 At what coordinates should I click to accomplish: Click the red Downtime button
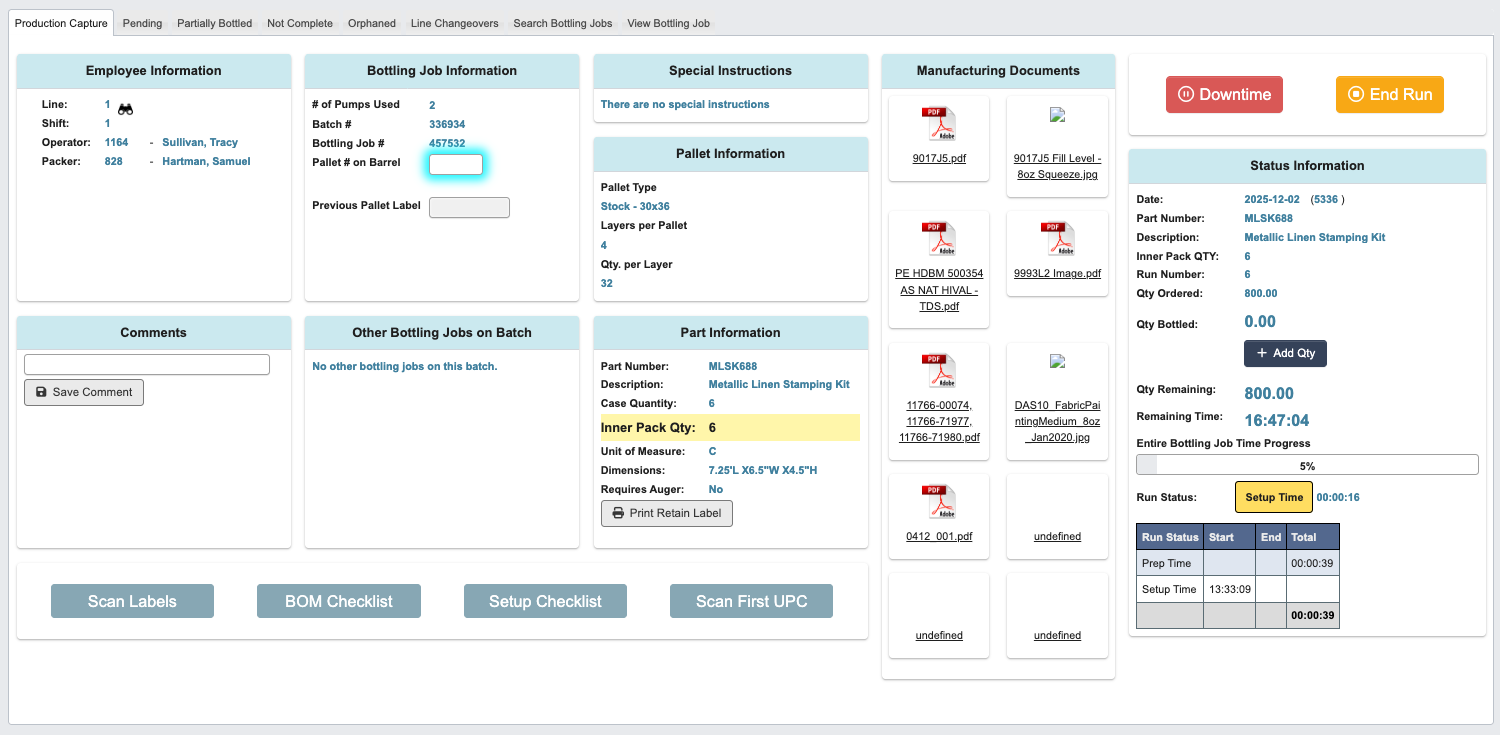(x=1224, y=94)
